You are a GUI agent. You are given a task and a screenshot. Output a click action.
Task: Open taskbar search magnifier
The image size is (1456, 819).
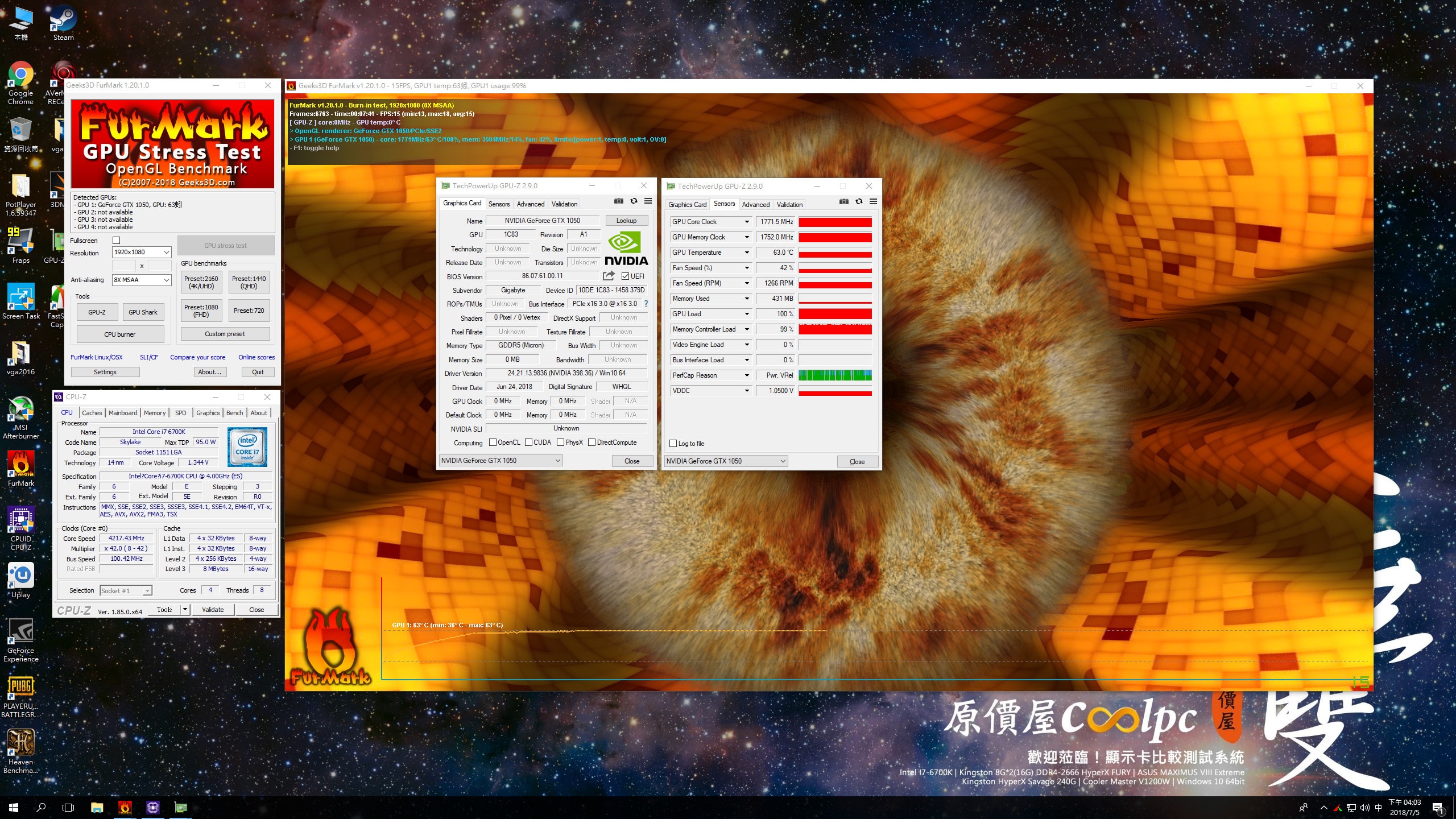click(x=41, y=807)
